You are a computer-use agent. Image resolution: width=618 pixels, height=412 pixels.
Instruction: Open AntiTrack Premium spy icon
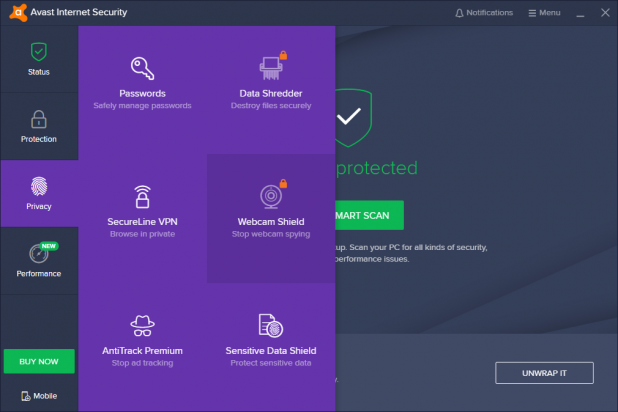pos(142,324)
